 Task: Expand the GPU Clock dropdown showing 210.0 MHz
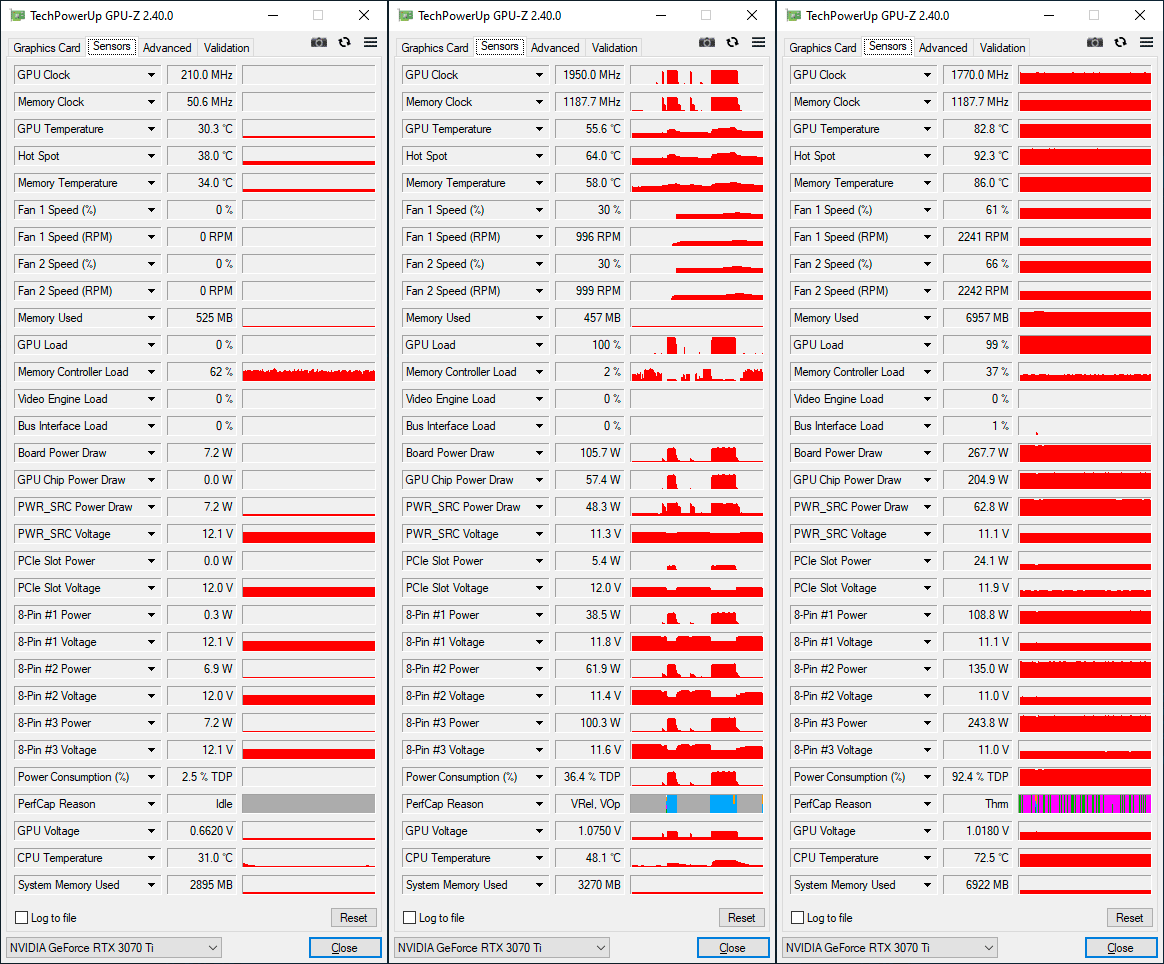click(x=152, y=75)
